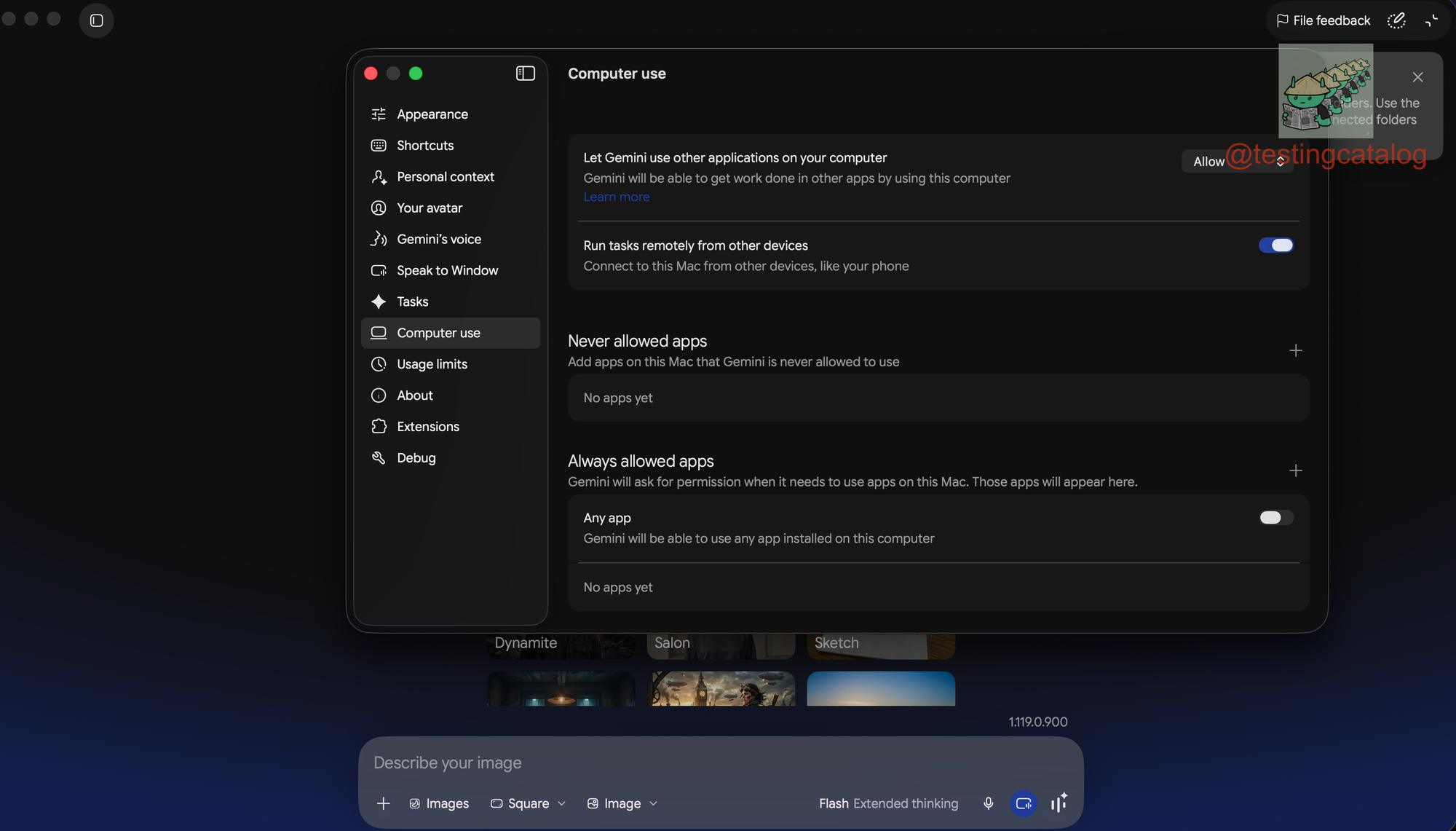Viewport: 1456px width, 831px height.
Task: Start Gemini Live voice icon
Action: [1059, 803]
